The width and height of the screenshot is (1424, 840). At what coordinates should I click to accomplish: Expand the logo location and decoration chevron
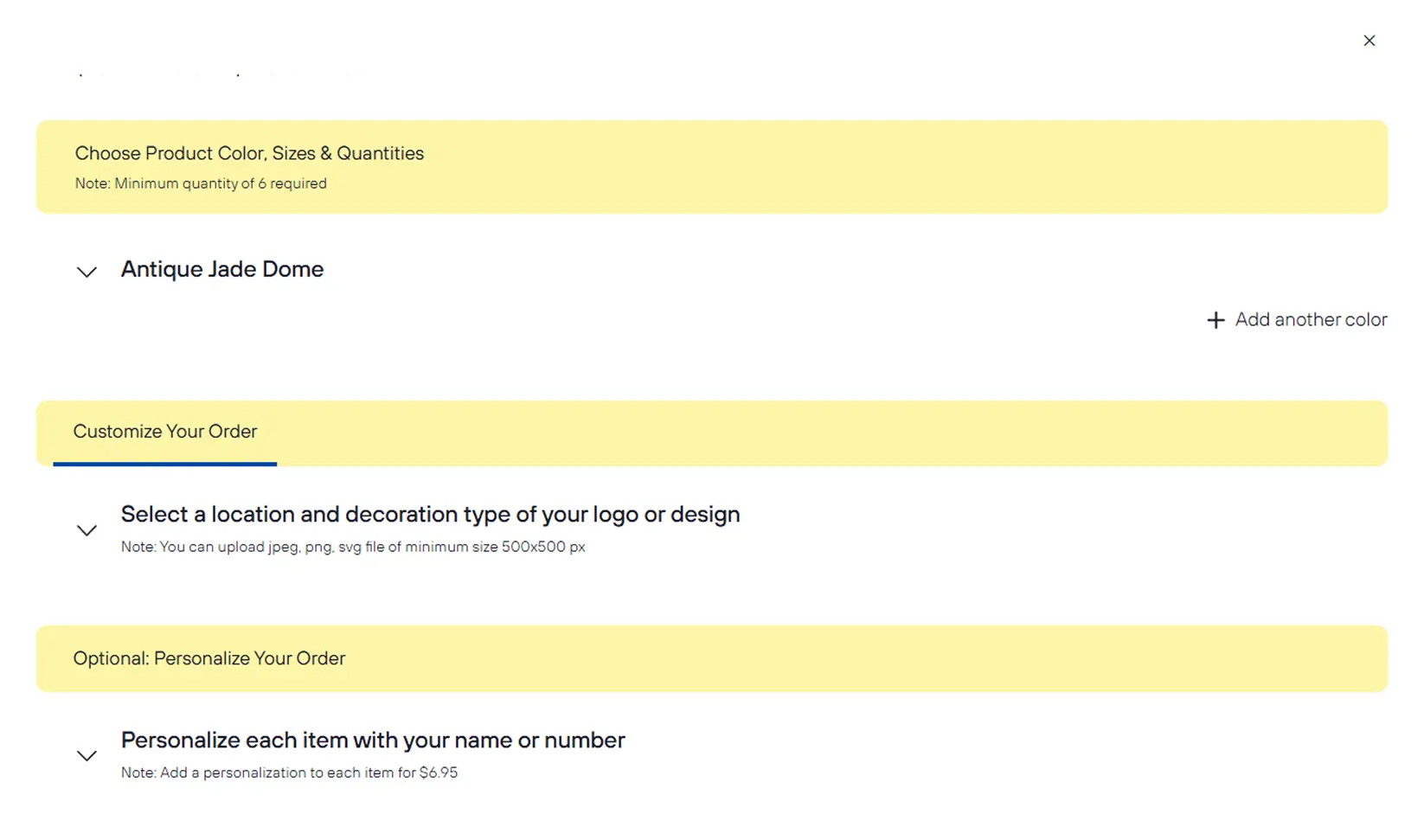(87, 530)
